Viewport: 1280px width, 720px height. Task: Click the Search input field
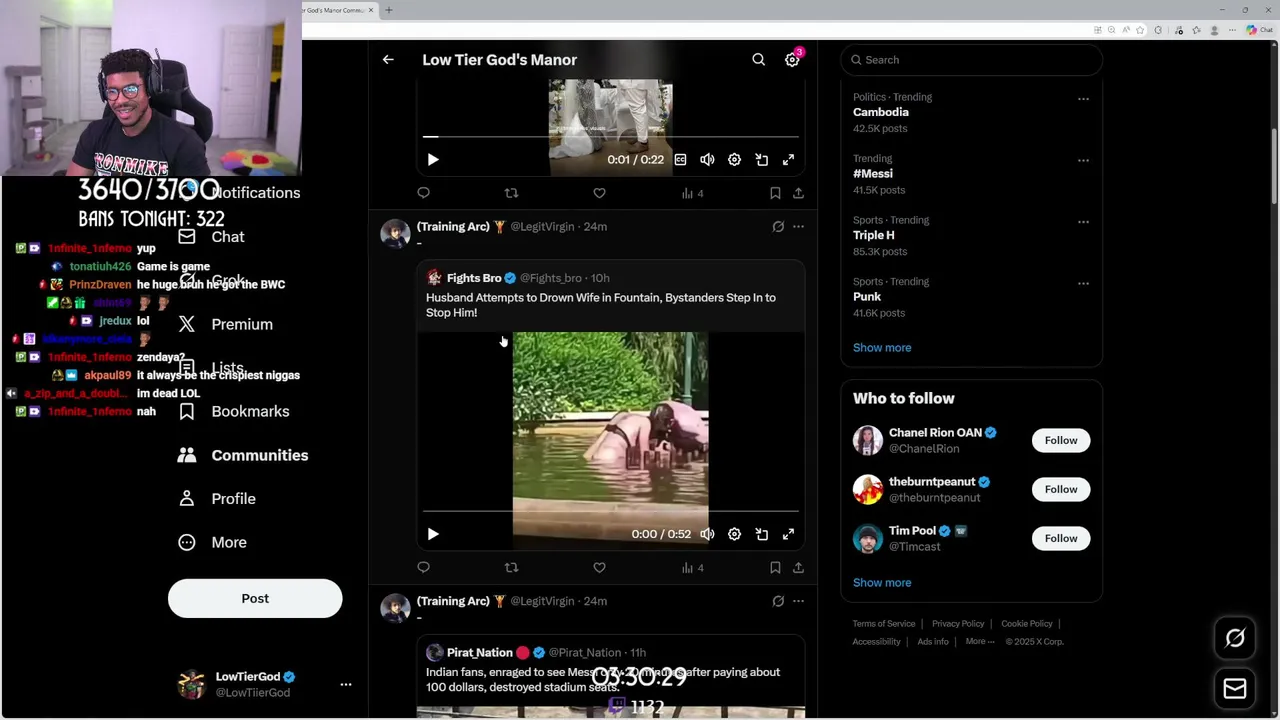971,60
